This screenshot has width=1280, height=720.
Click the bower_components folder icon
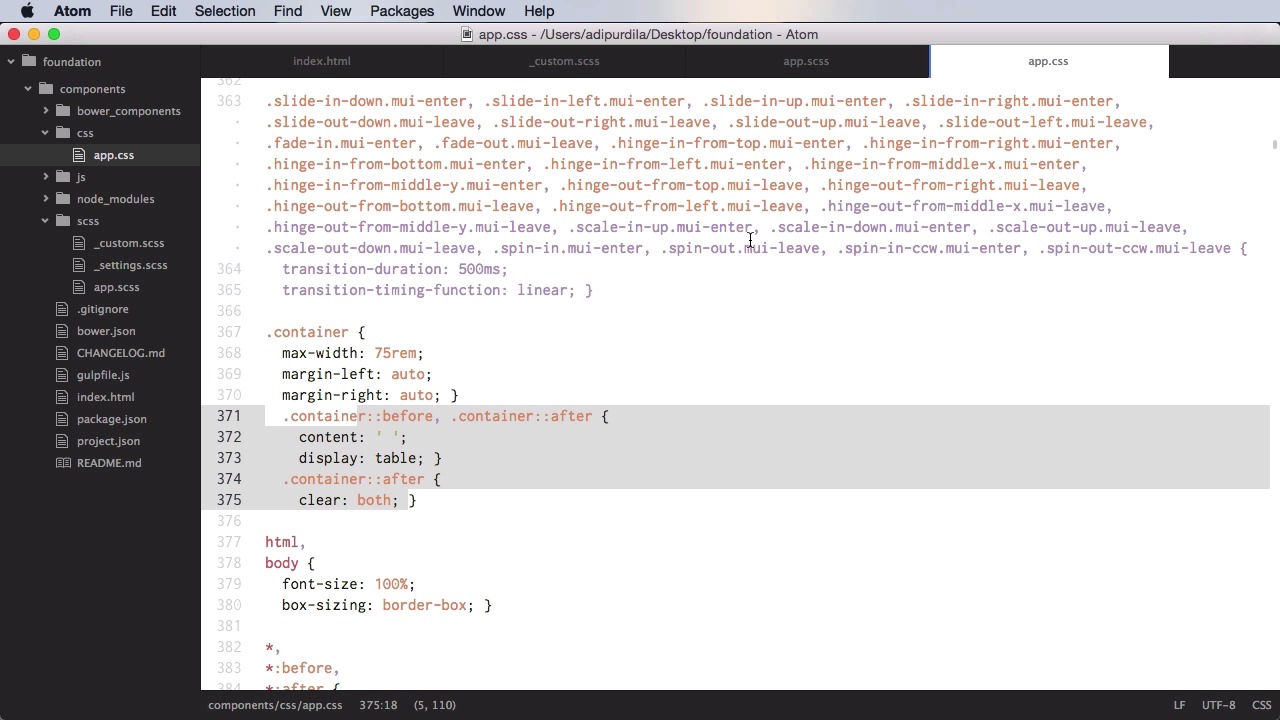(x=63, y=111)
